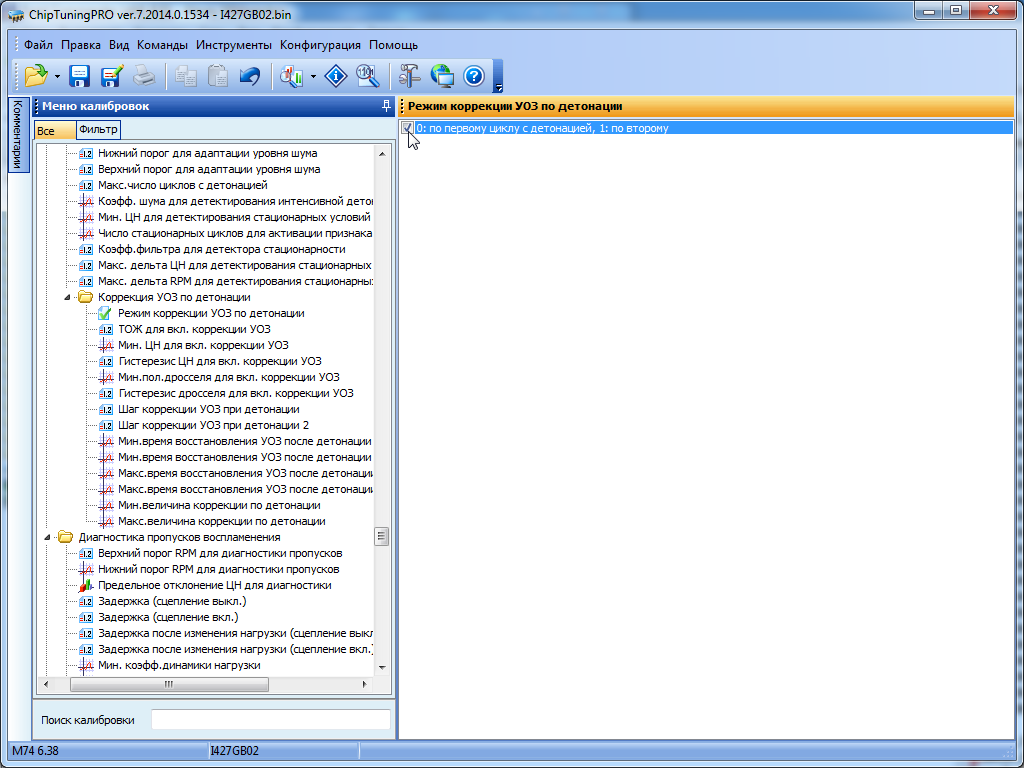Image resolution: width=1024 pixels, height=768 pixels.
Task: Toggle the detonation cycle mode checkbox
Action: [x=408, y=128]
